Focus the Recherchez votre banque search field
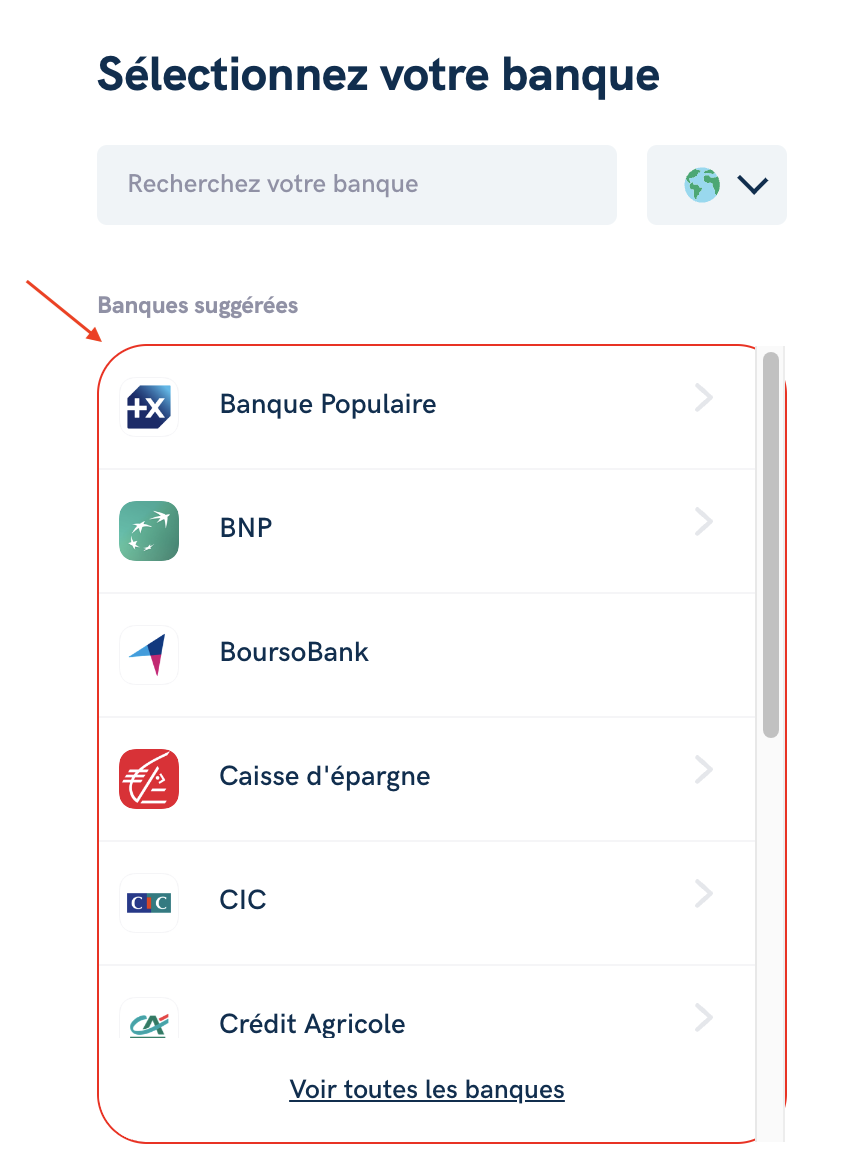This screenshot has width=848, height=1168. click(357, 185)
